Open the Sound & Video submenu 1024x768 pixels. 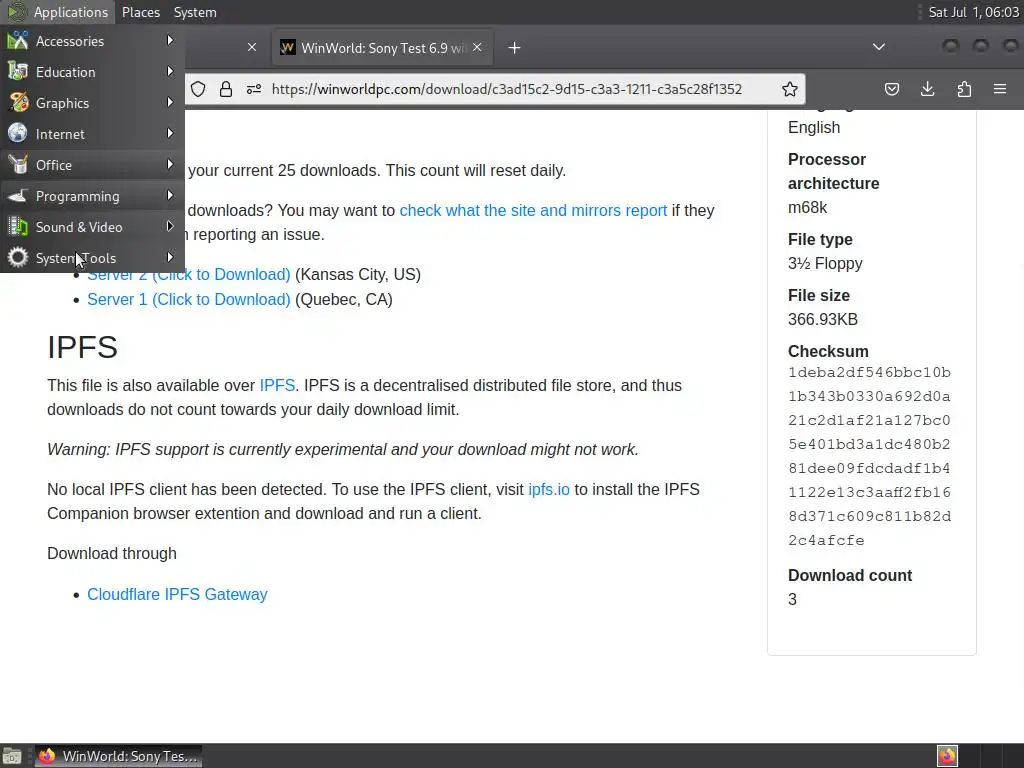(92, 227)
